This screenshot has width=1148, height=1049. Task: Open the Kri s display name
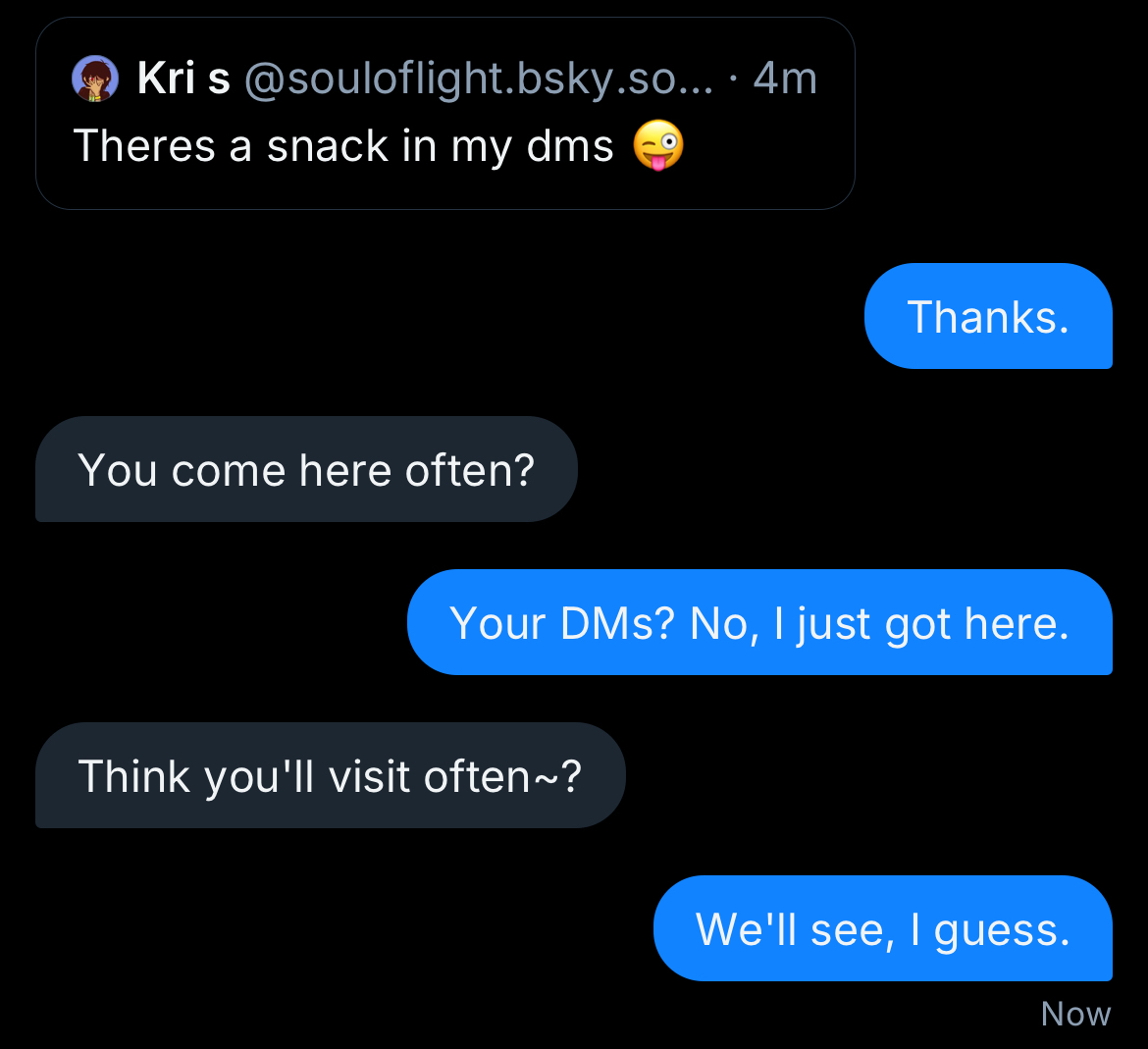coord(183,79)
